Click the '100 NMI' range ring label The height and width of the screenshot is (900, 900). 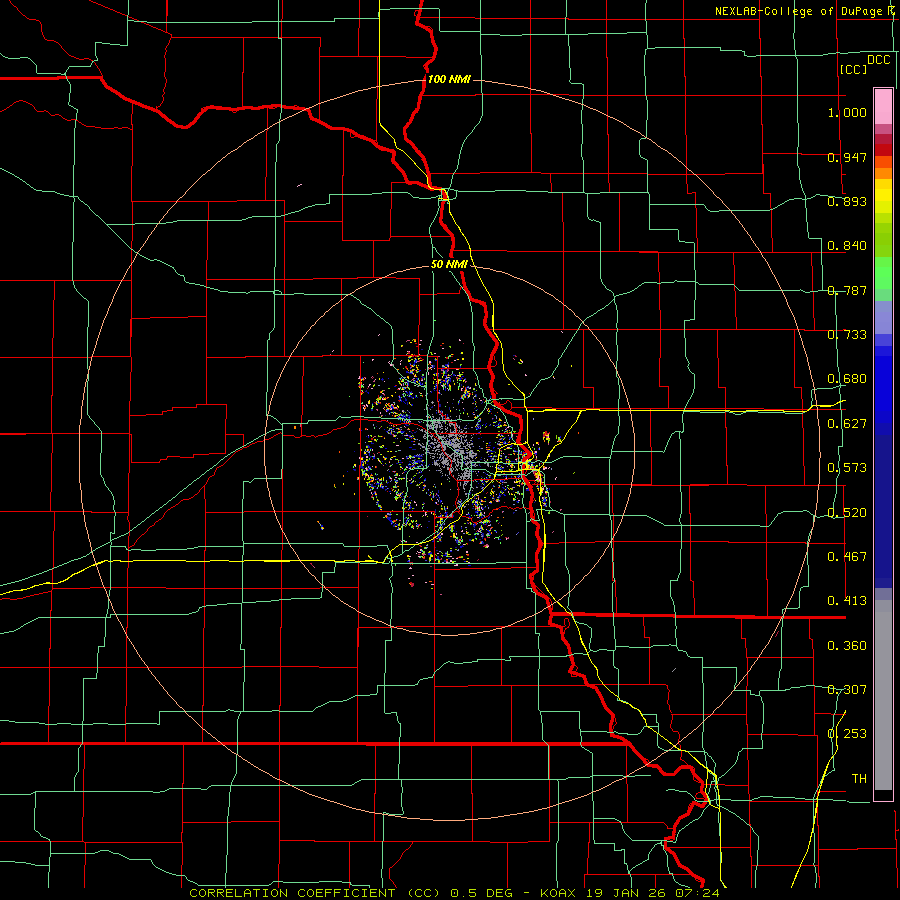tap(449, 79)
